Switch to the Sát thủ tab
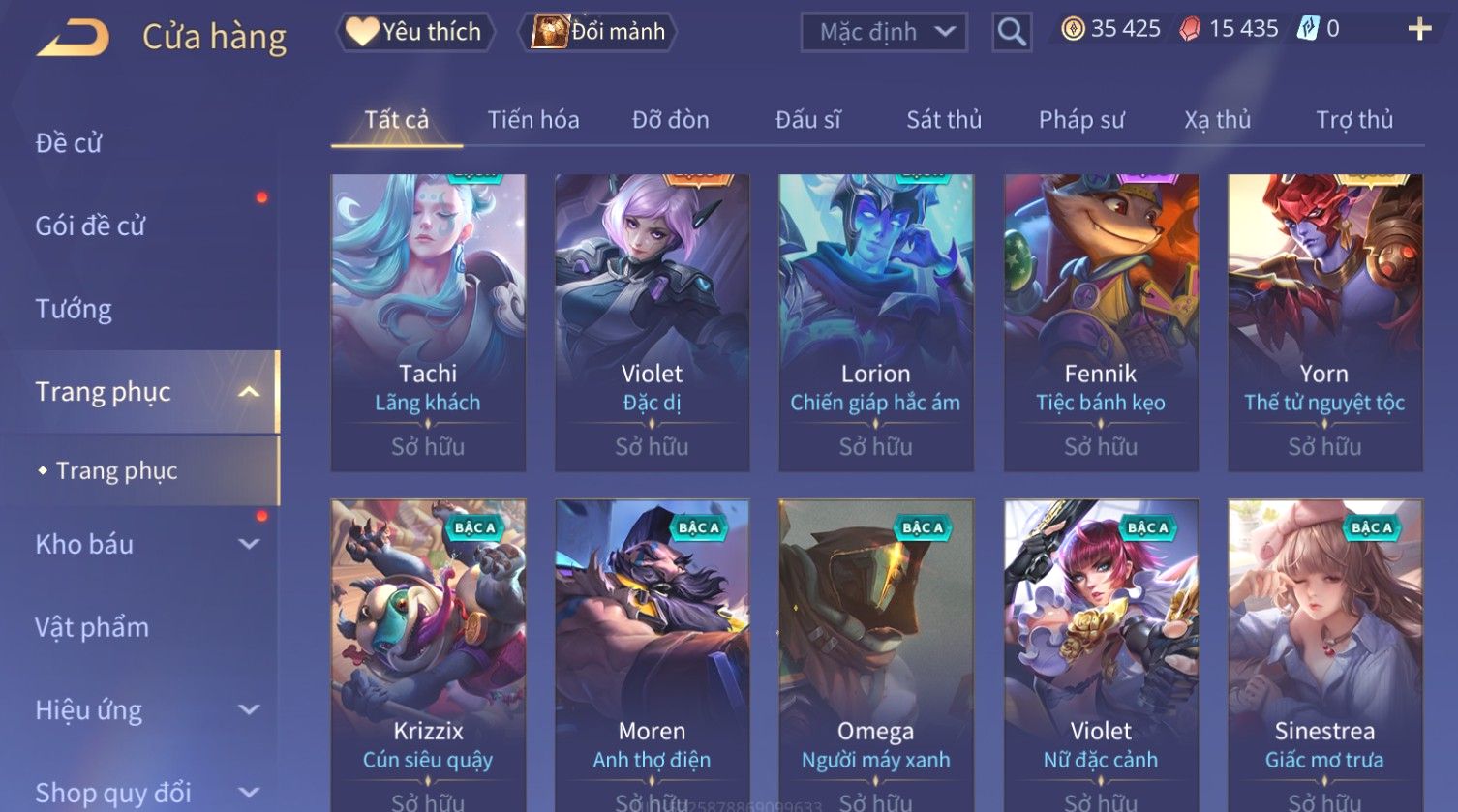 tap(944, 120)
